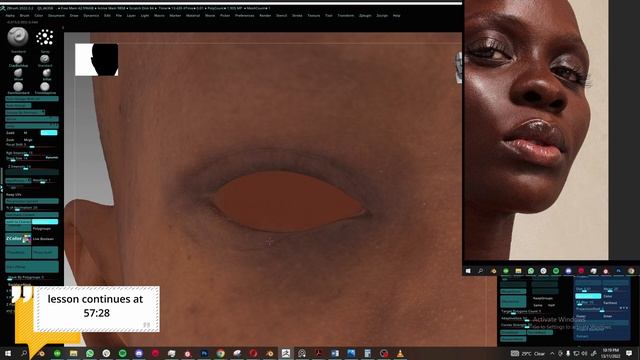640x360 pixels.
Task: Select the TrimAdaptive brush
Action: (x=45, y=87)
